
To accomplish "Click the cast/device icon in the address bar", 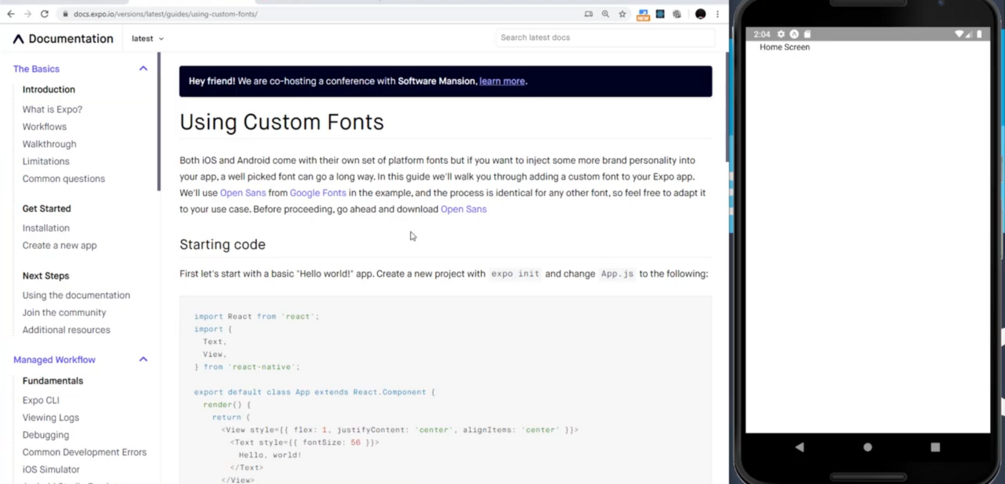I will tap(588, 14).
